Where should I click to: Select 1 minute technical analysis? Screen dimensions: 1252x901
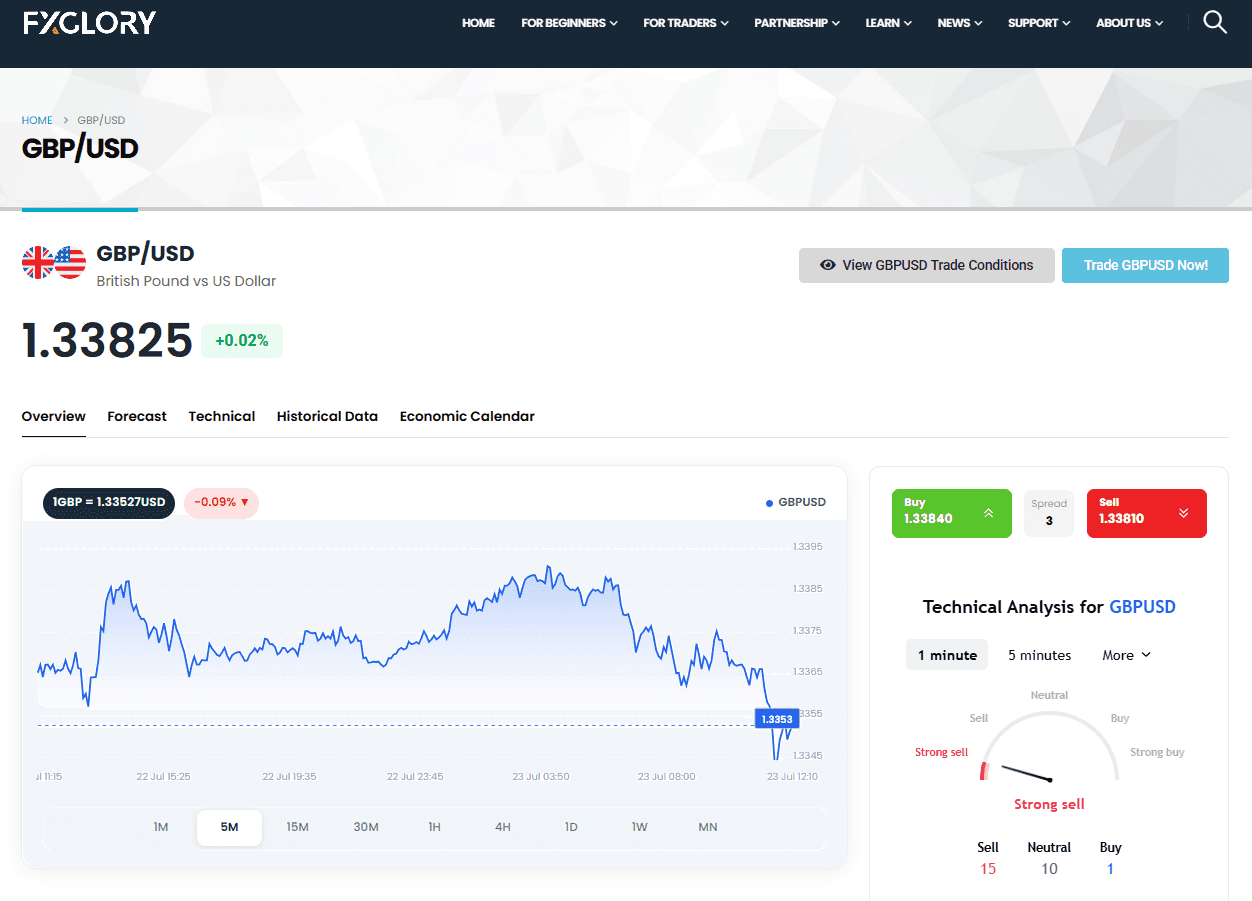[x=947, y=655]
